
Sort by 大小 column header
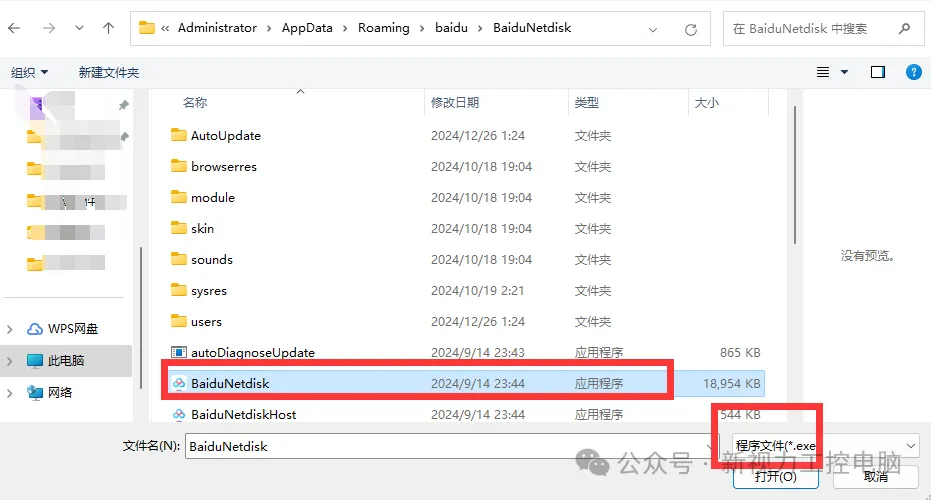pyautogui.click(x=707, y=103)
